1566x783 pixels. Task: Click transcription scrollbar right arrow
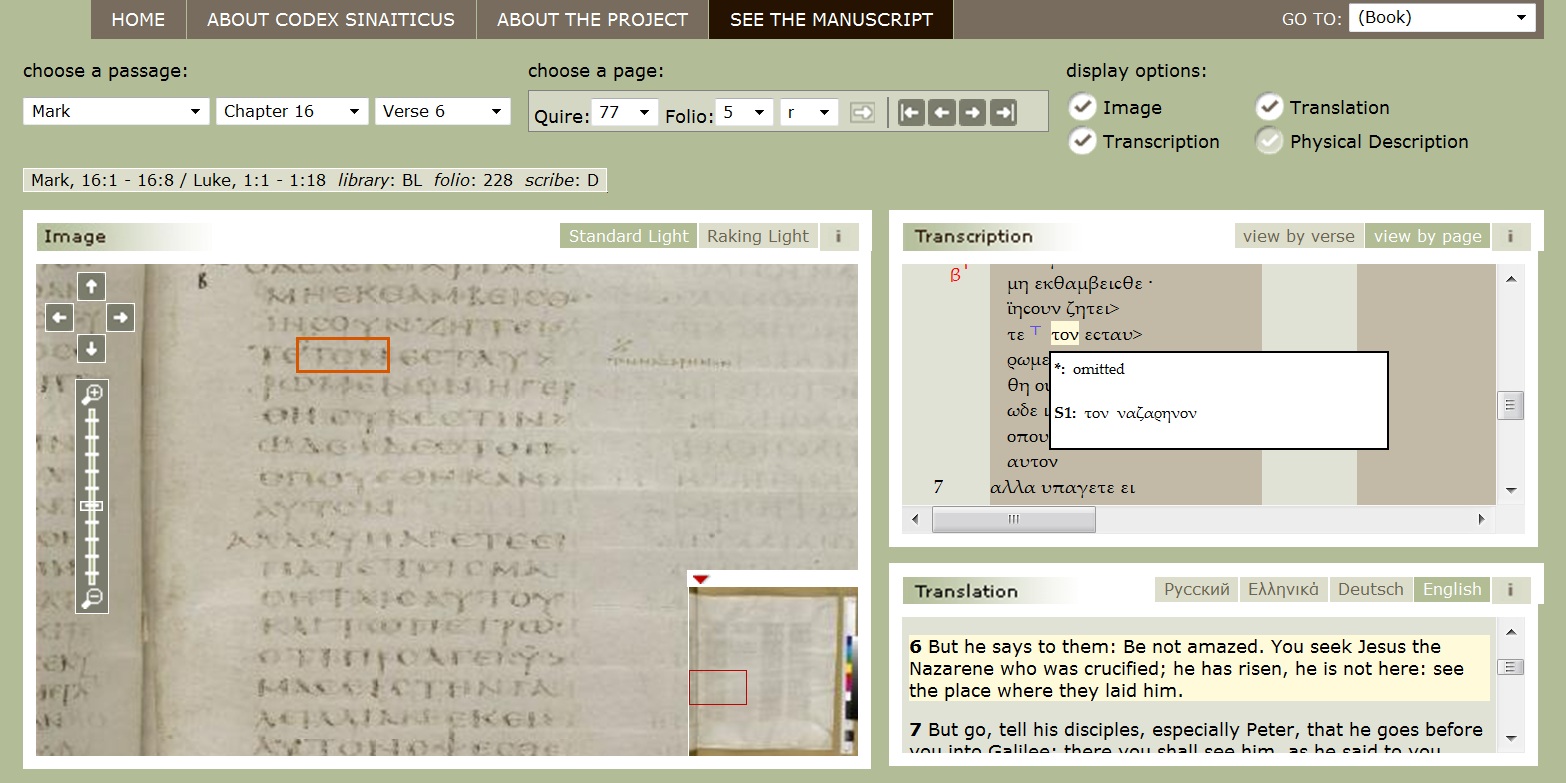point(1482,519)
